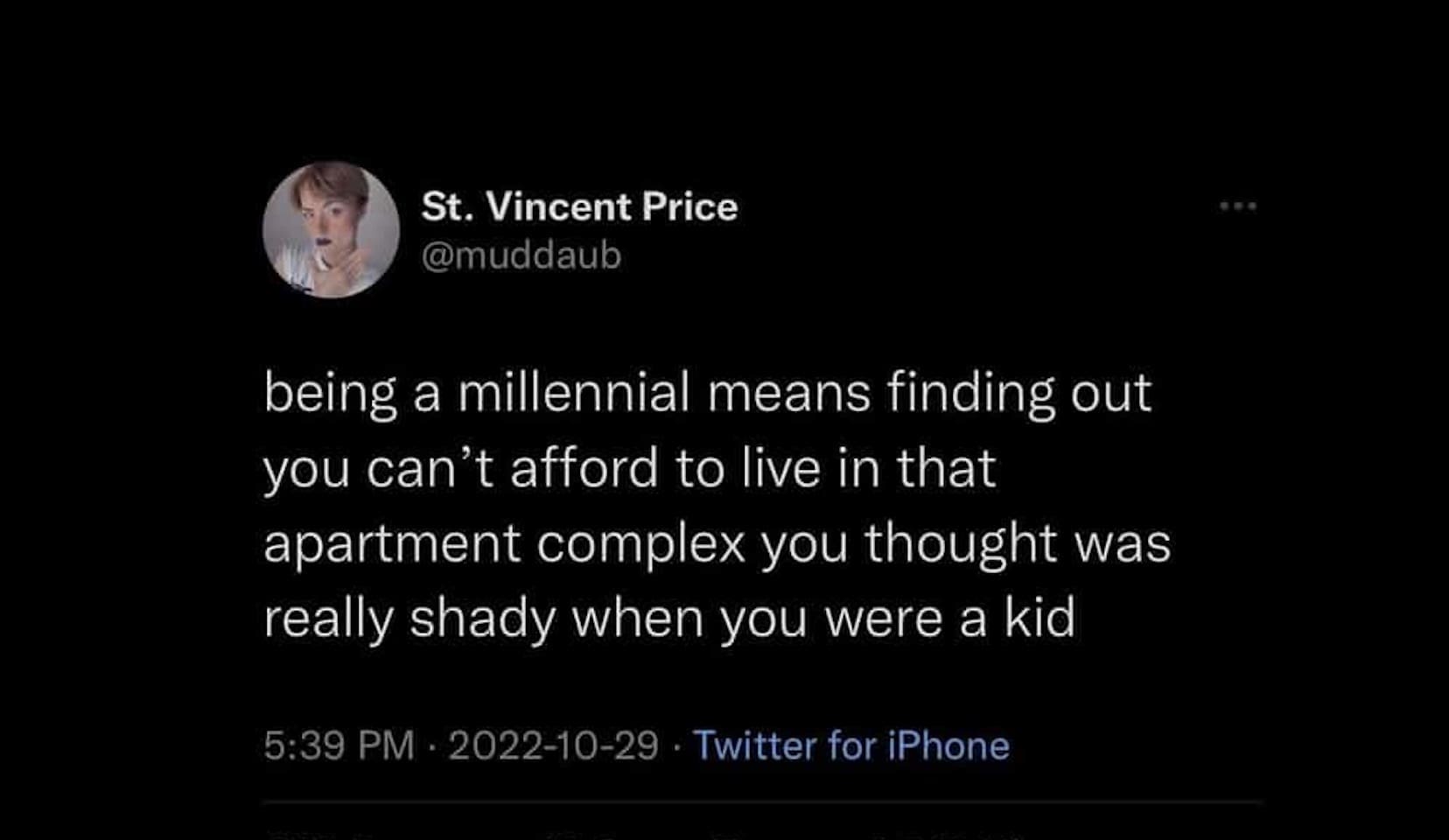
Task: Open the Twitter for iPhone source link
Action: pyautogui.click(x=850, y=745)
